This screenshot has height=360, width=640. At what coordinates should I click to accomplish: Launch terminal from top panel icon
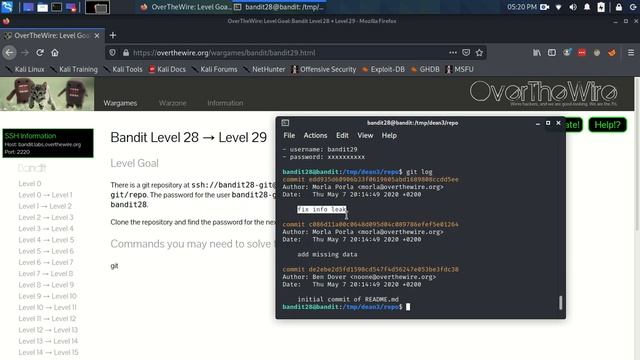pyautogui.click(x=57, y=7)
